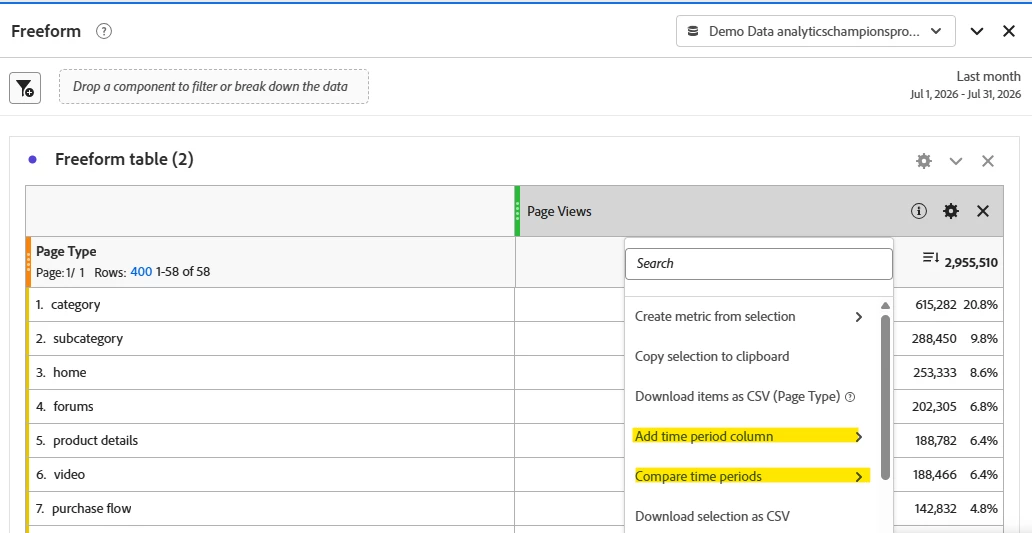Image resolution: width=1032 pixels, height=533 pixels.
Task: Close the Freeform panel
Action: pyautogui.click(x=1008, y=31)
